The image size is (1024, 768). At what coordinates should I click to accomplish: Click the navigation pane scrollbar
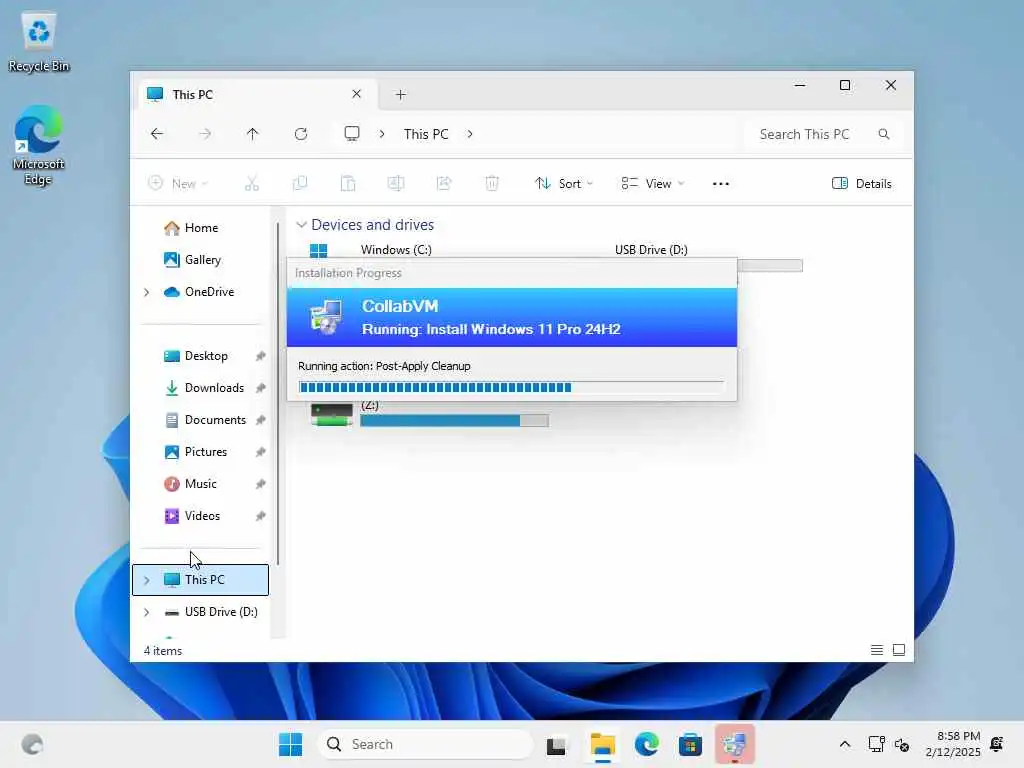coord(278,394)
